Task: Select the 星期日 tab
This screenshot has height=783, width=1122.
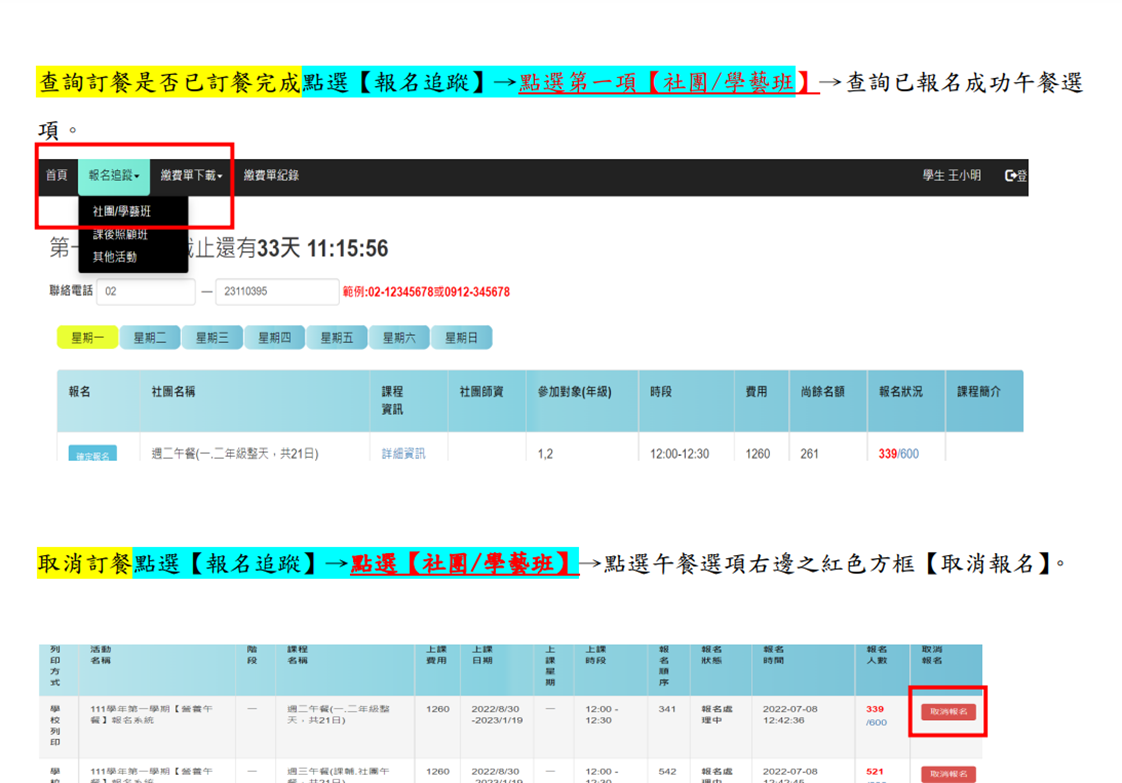Action: (461, 338)
